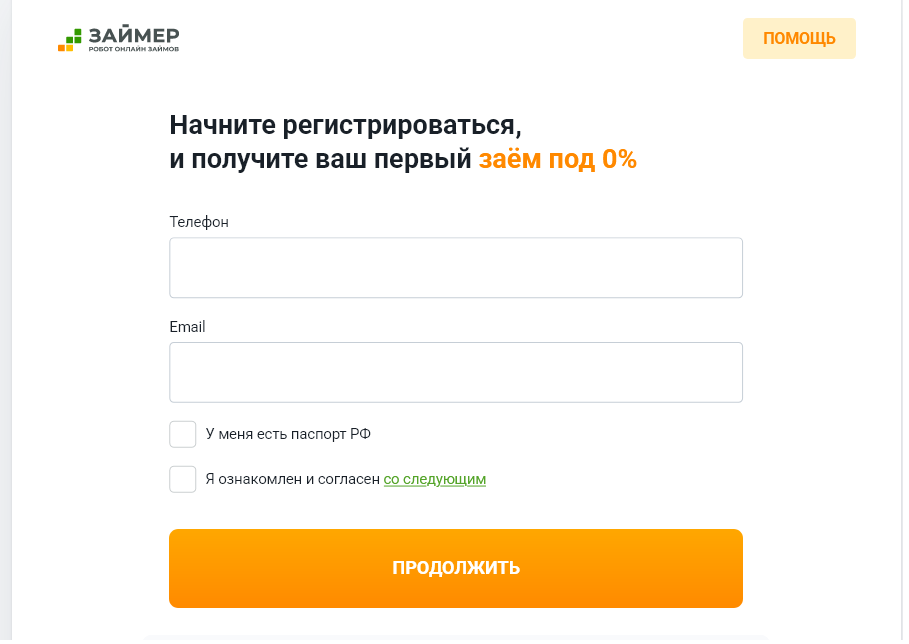Screen dimensions: 909x644
Task: Click the 'и получите ваш первый' heading text
Action: click(320, 159)
